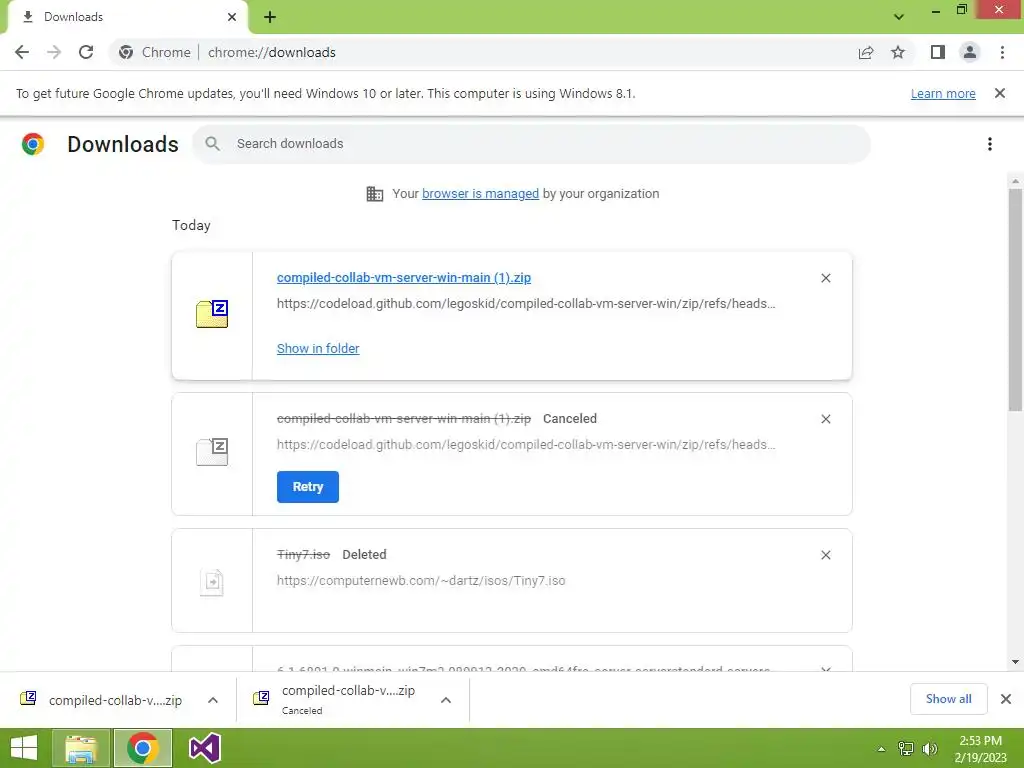Open the Downloads page more actions menu
This screenshot has width=1024, height=768.
pyautogui.click(x=990, y=144)
